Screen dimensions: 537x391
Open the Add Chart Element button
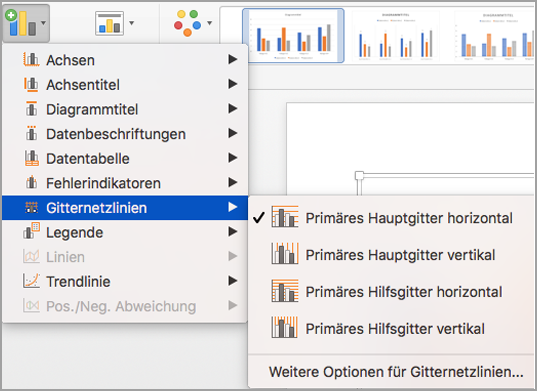(x=26, y=23)
